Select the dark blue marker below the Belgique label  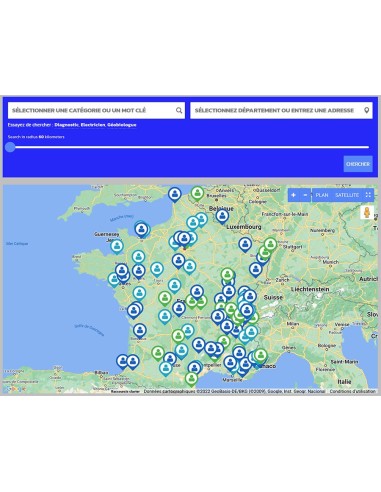click(x=222, y=217)
